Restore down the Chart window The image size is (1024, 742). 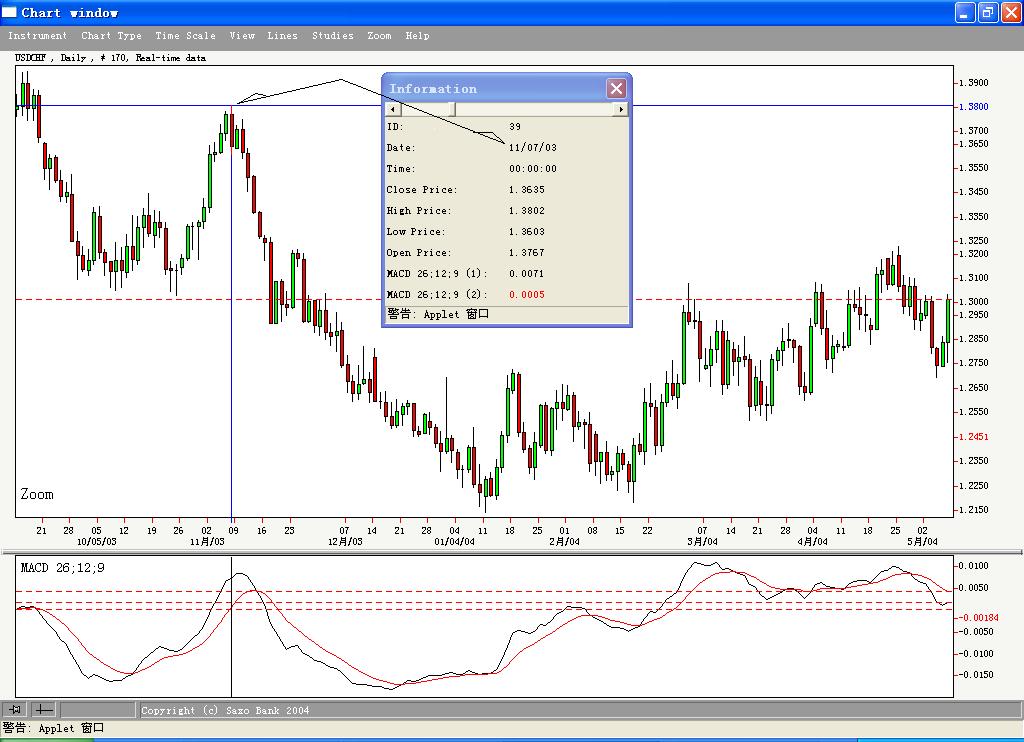[988, 12]
